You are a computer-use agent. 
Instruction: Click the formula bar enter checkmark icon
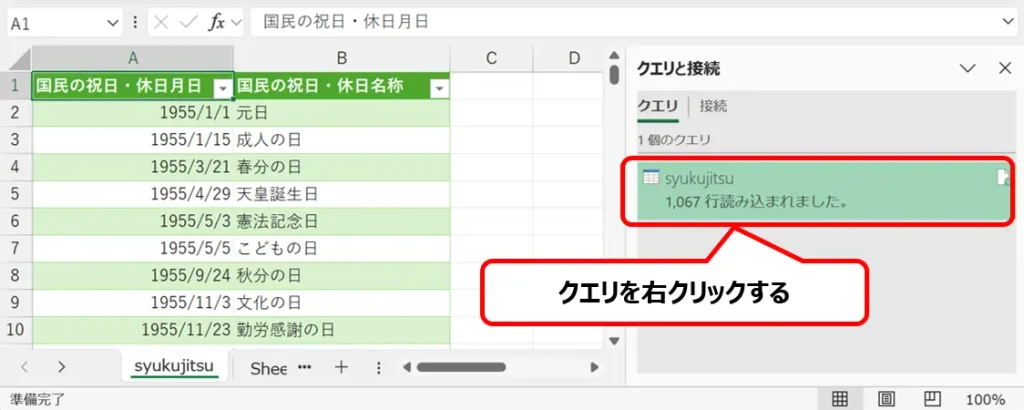[x=187, y=22]
